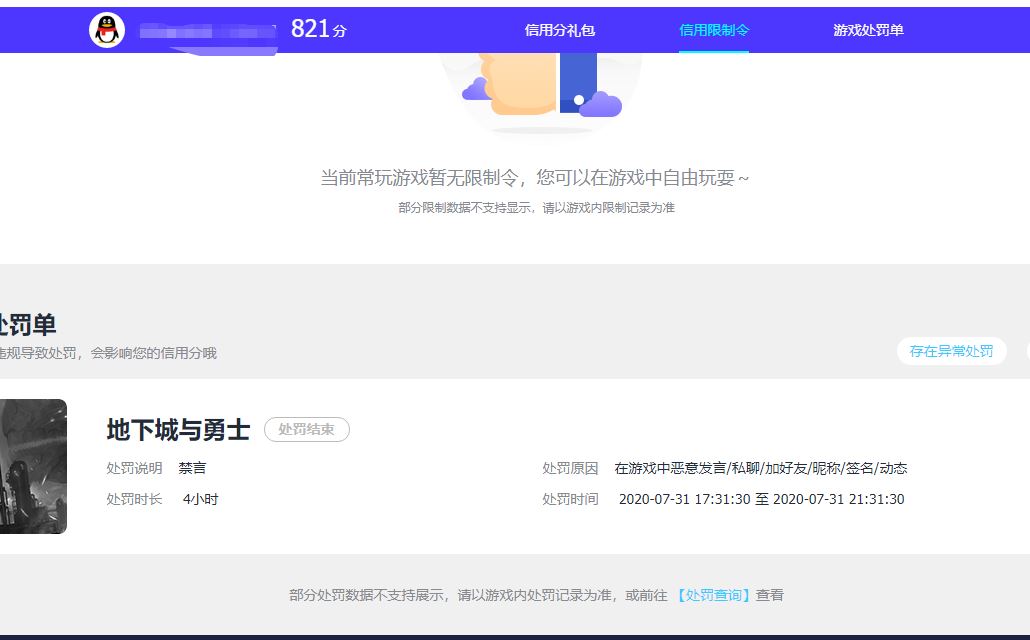The height and width of the screenshot is (640, 1030).
Task: Click the partially visible button at right edge
Action: 1025,351
